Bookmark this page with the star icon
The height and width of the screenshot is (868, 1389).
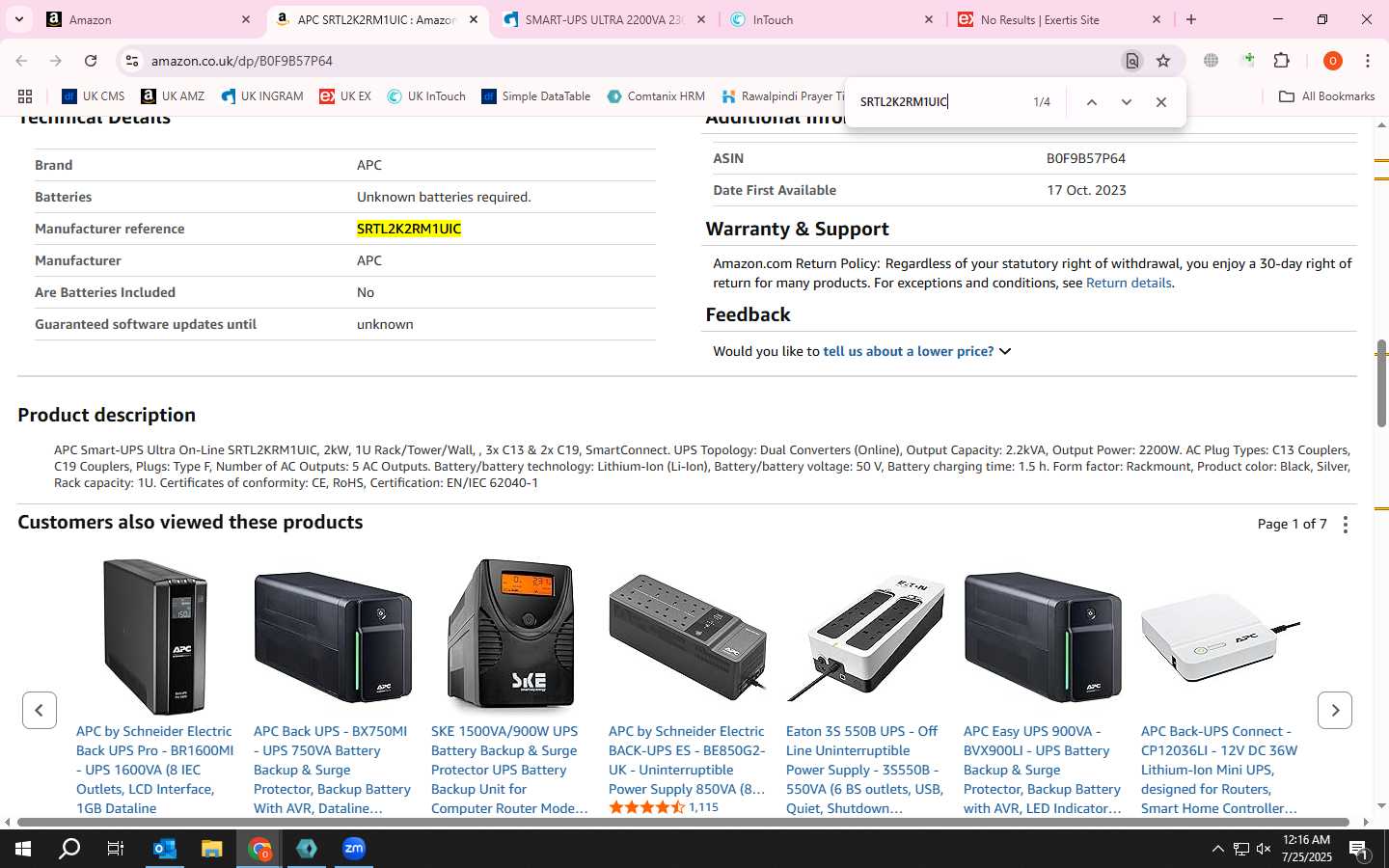point(1163,61)
